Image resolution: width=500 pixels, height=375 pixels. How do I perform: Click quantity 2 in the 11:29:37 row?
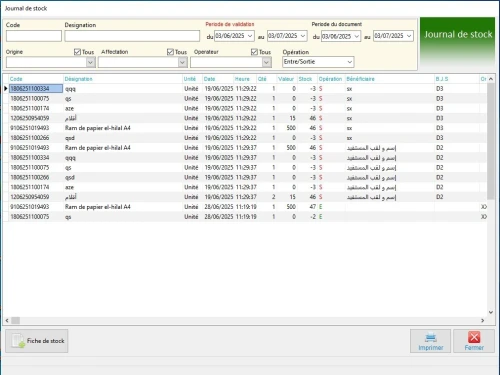click(x=273, y=197)
